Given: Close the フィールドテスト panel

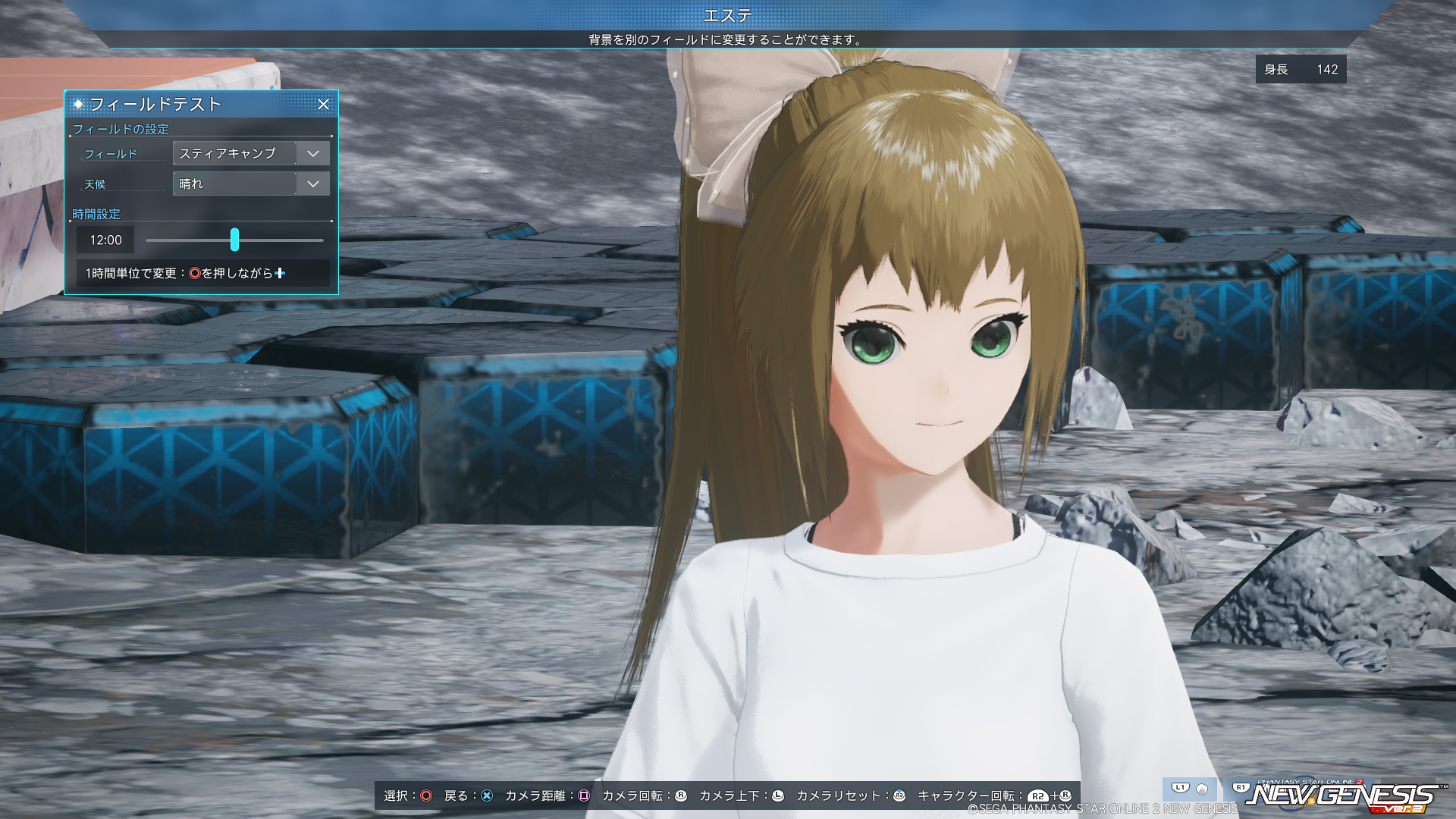Looking at the screenshot, I should tap(323, 105).
